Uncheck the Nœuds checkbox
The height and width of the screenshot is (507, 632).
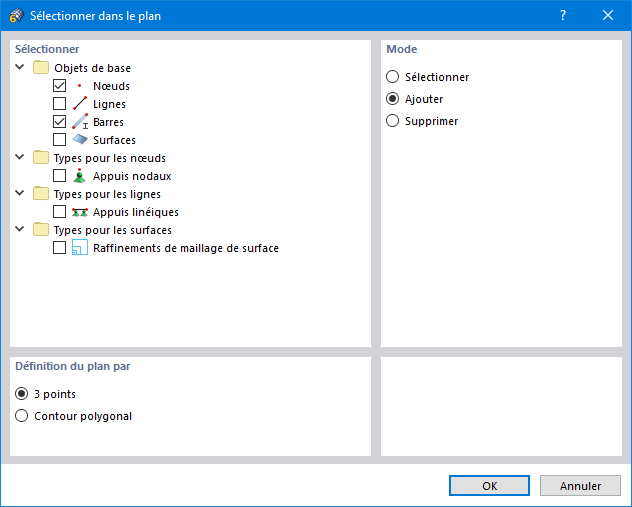click(x=60, y=86)
